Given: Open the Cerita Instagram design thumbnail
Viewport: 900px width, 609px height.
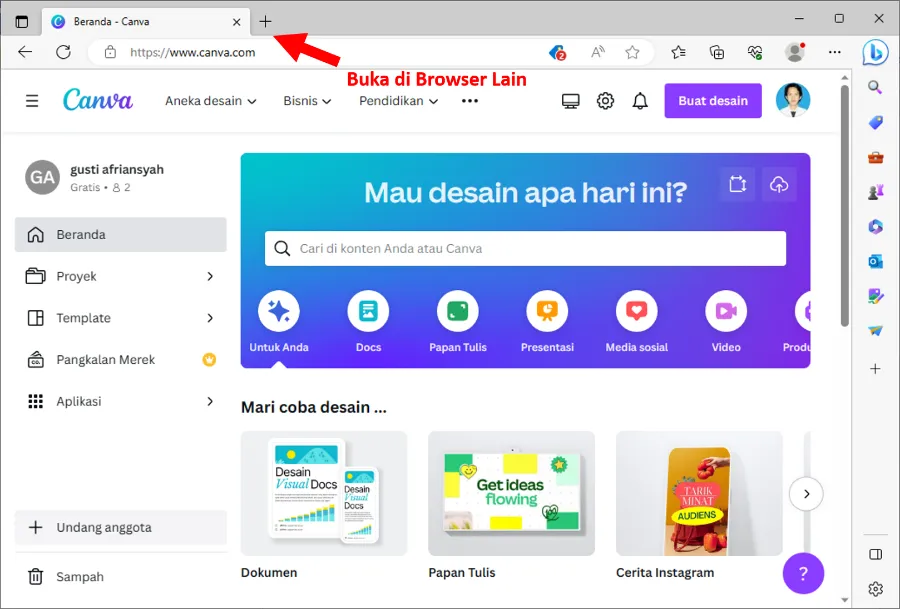Looking at the screenshot, I should coord(699,494).
